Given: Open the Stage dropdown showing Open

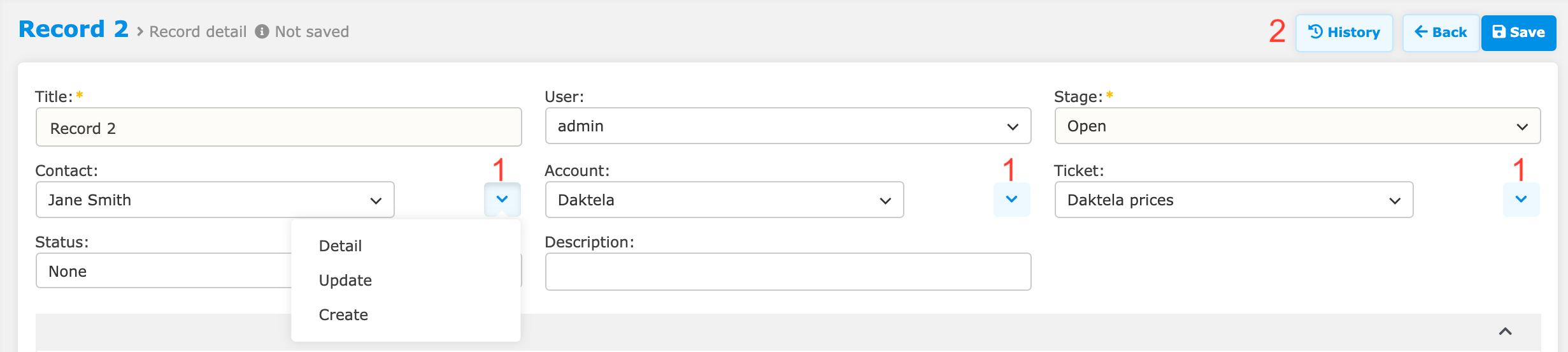Looking at the screenshot, I should [1297, 126].
